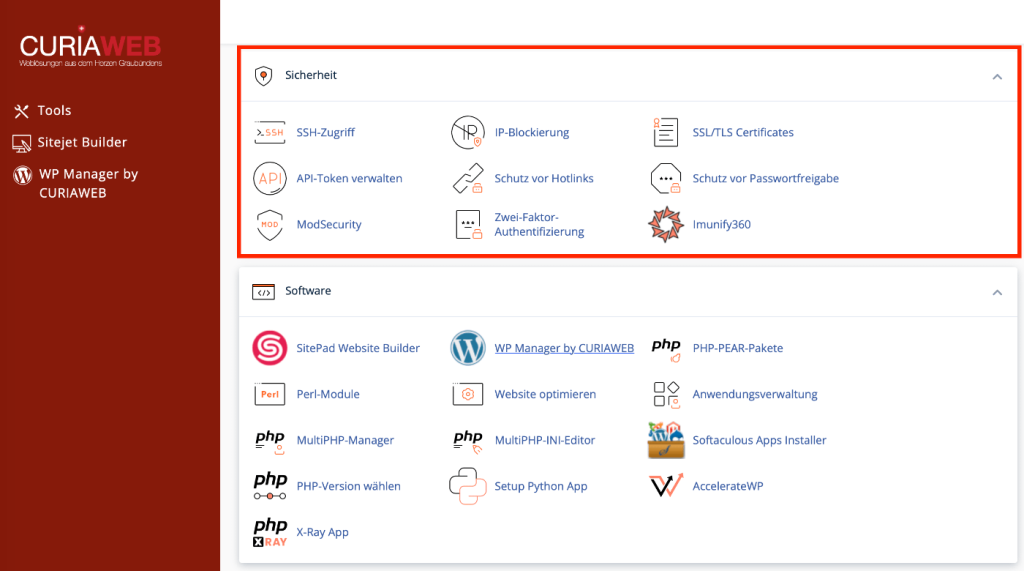Open the SitePad Website Builder link
Image resolution: width=1024 pixels, height=571 pixels.
[x=358, y=348]
